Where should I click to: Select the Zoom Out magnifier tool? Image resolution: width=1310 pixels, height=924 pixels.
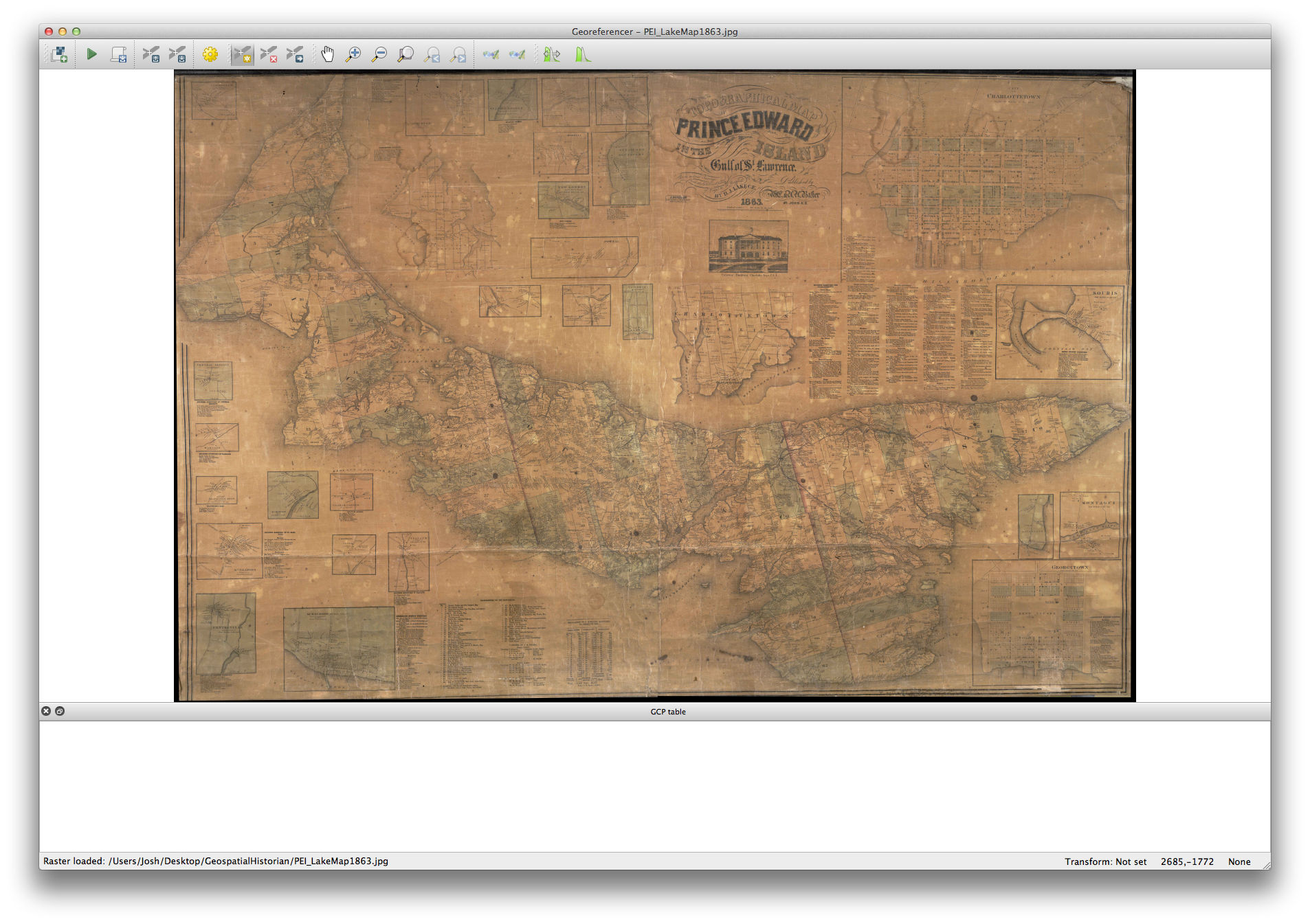tap(379, 54)
